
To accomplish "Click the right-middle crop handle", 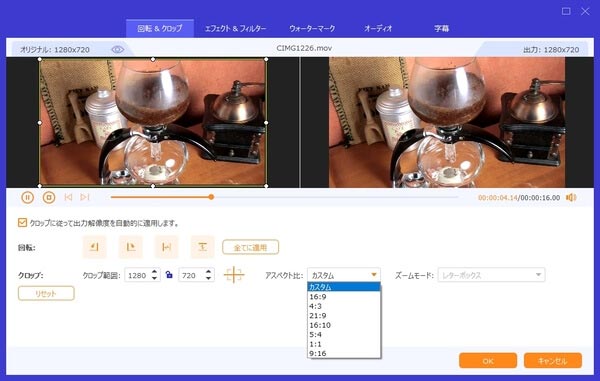I will click(x=266, y=123).
